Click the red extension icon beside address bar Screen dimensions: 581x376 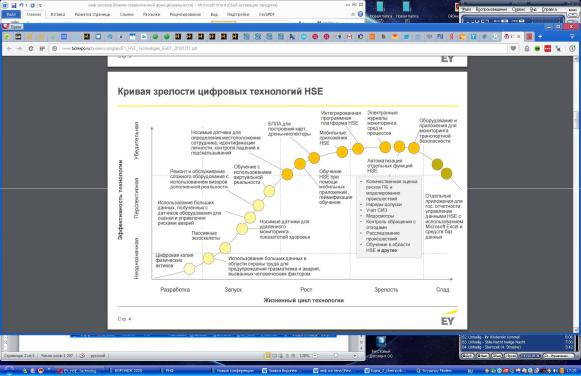click(x=548, y=49)
